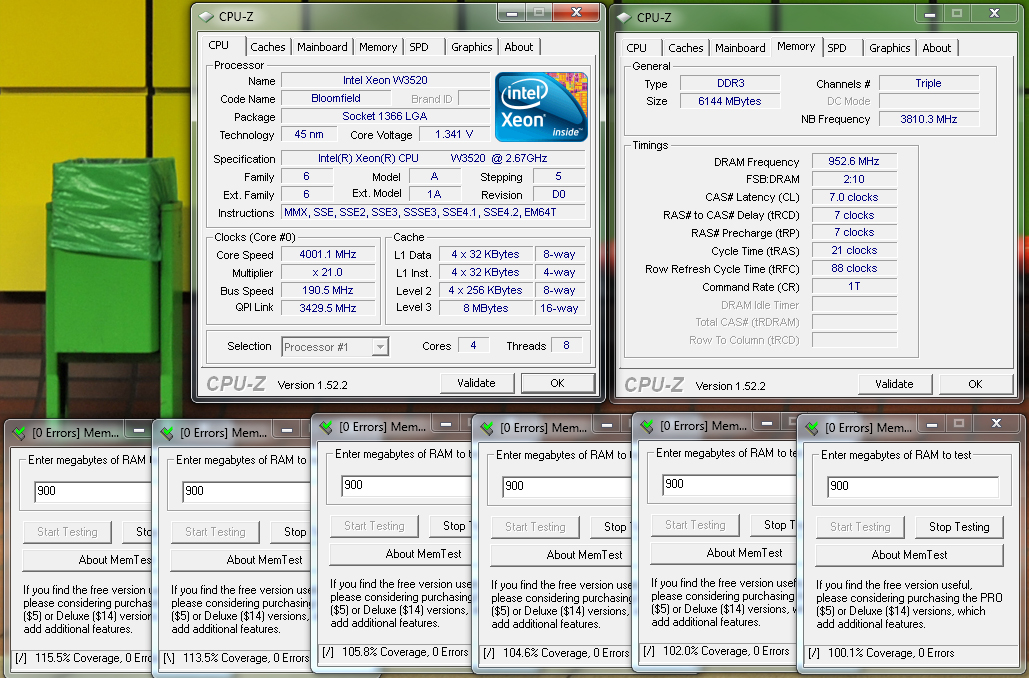
Task: Click the green check icon of the 105.8% Coverage MemTest
Action: [x=326, y=427]
